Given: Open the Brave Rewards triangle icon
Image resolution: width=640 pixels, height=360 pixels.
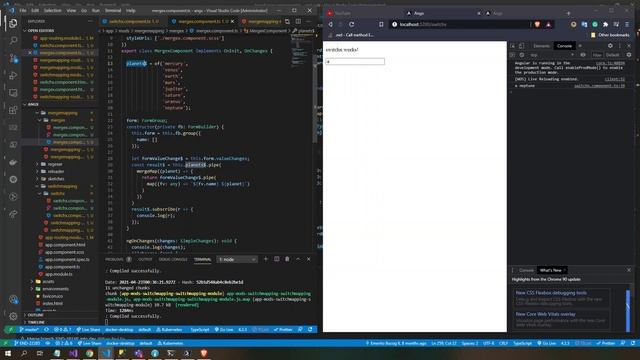Looking at the screenshot, I should click(x=548, y=24).
